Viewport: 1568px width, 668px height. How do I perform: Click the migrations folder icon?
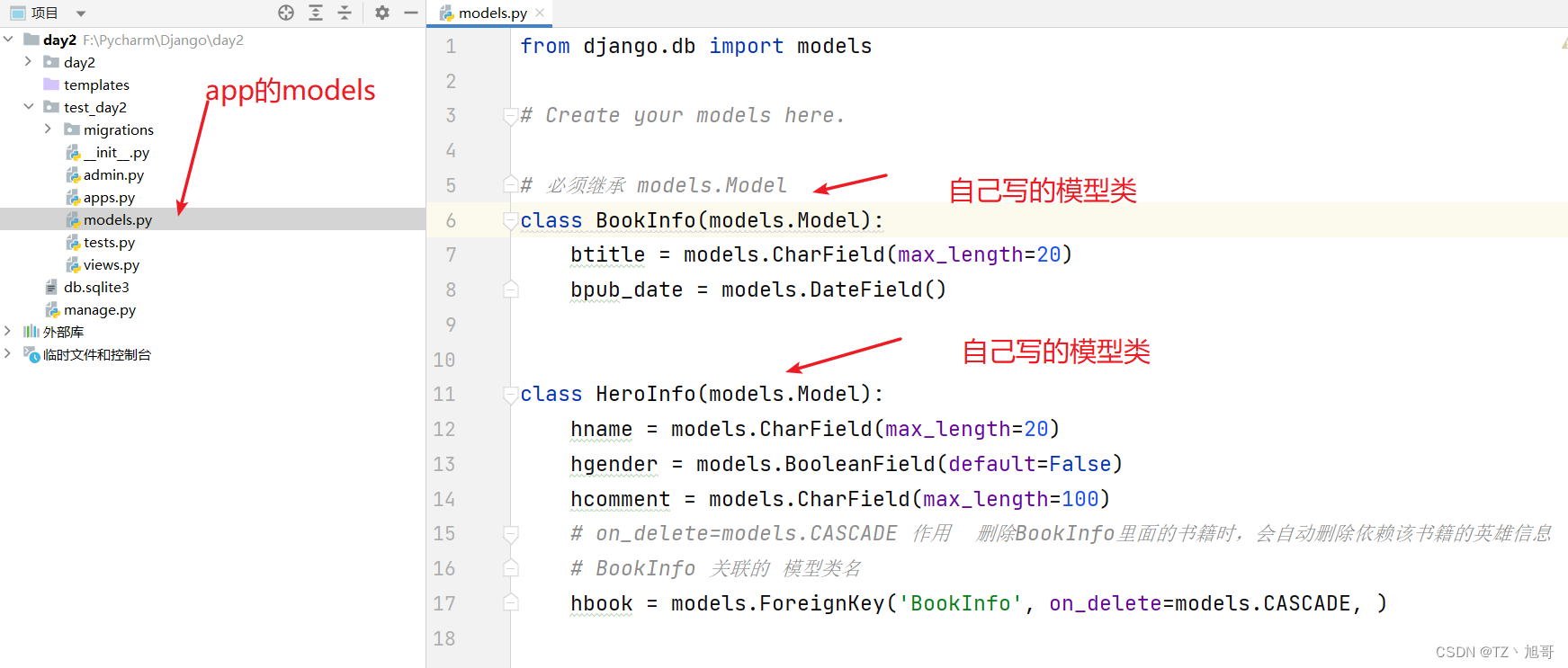tap(72, 129)
